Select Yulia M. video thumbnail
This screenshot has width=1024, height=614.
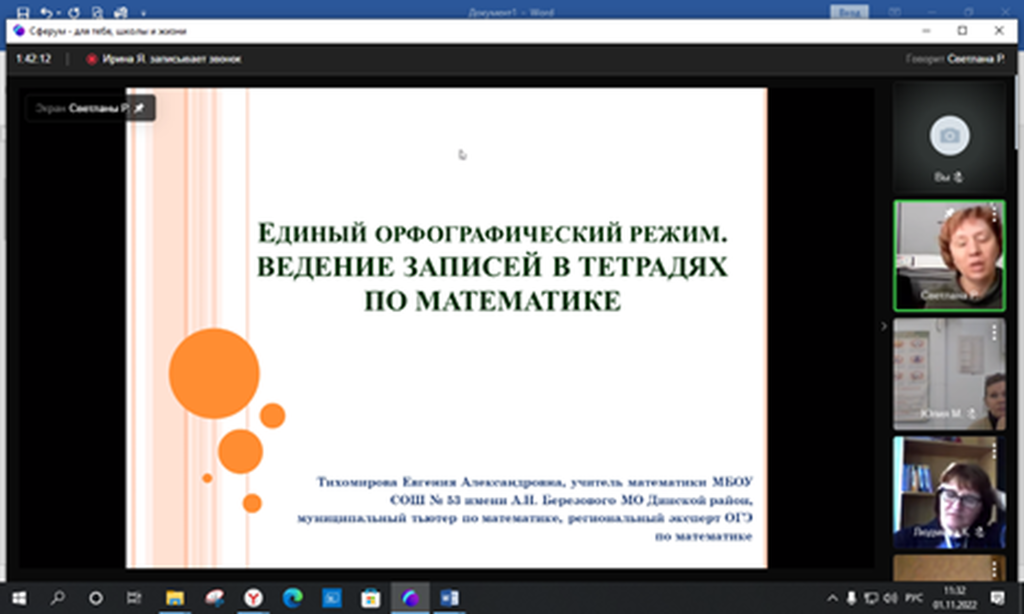coord(949,374)
